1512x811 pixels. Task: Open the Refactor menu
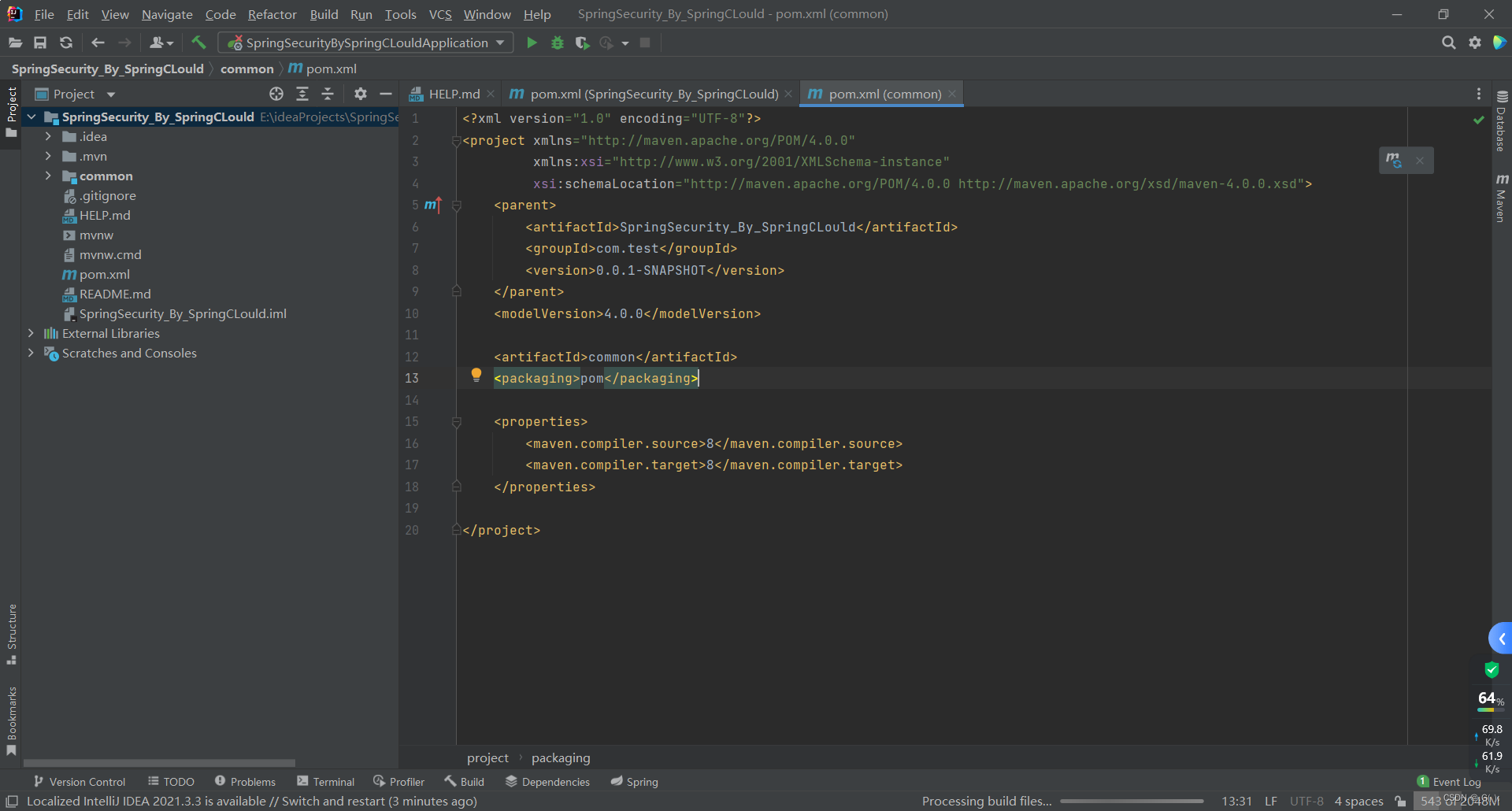[x=272, y=14]
